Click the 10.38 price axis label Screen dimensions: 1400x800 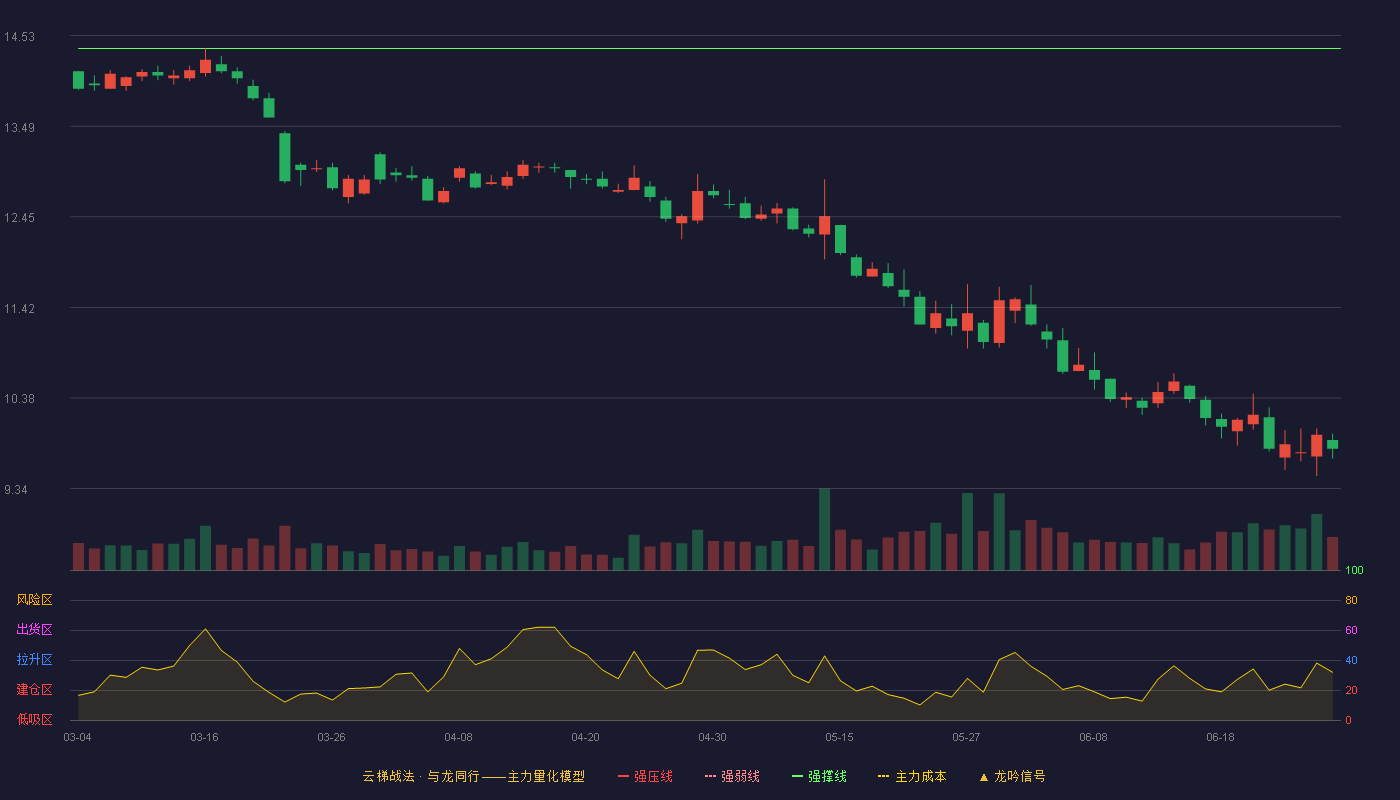coord(19,398)
